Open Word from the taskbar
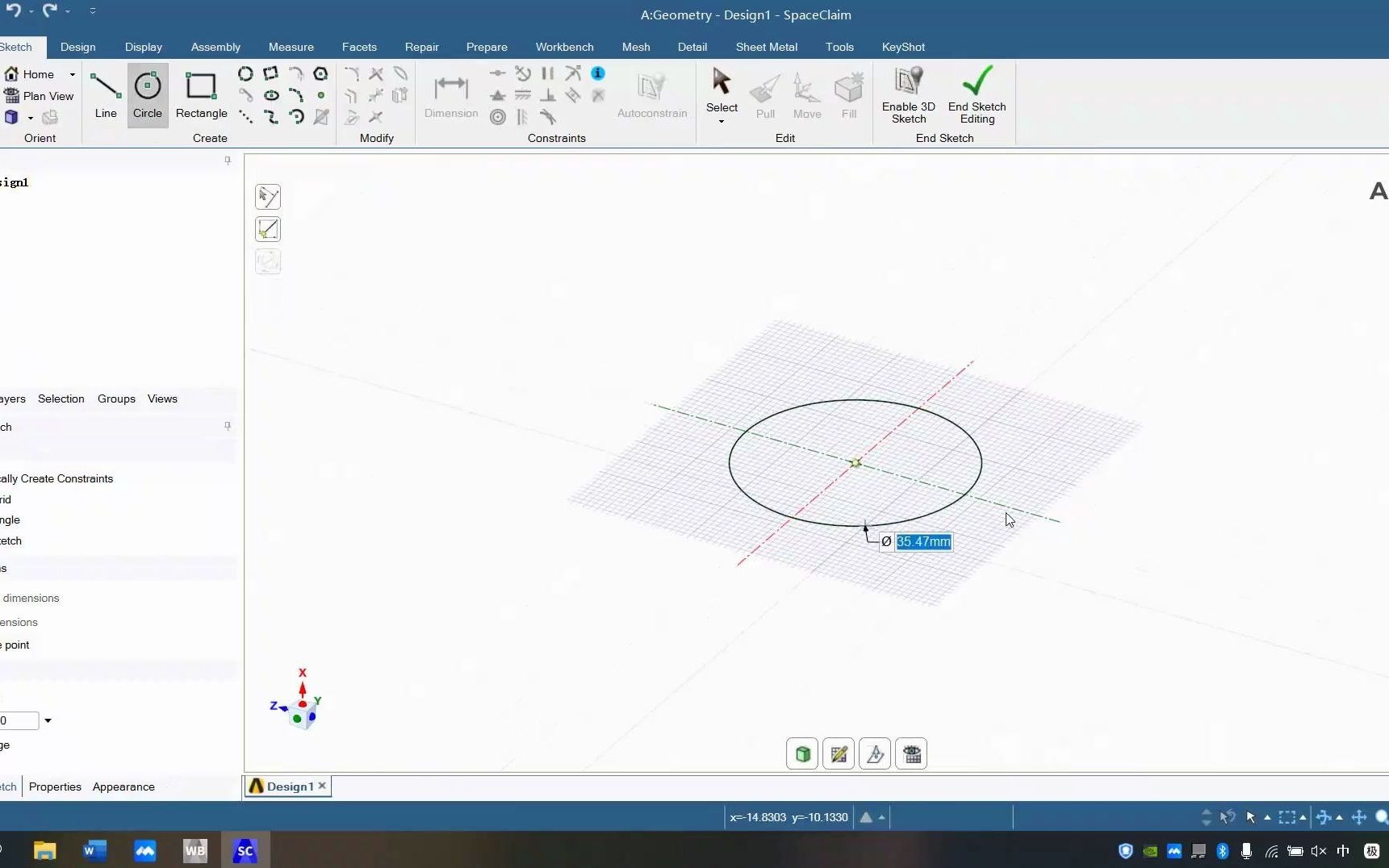Viewport: 1389px width, 868px height. point(94,850)
